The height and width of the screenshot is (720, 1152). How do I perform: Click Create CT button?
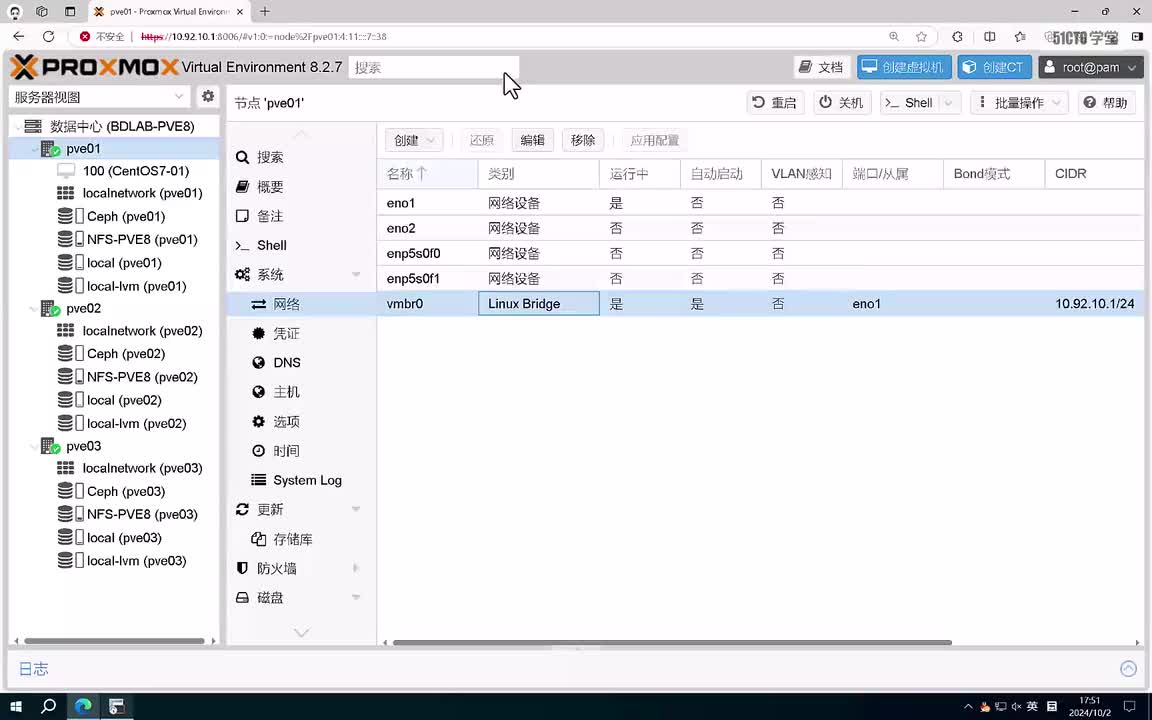994,67
